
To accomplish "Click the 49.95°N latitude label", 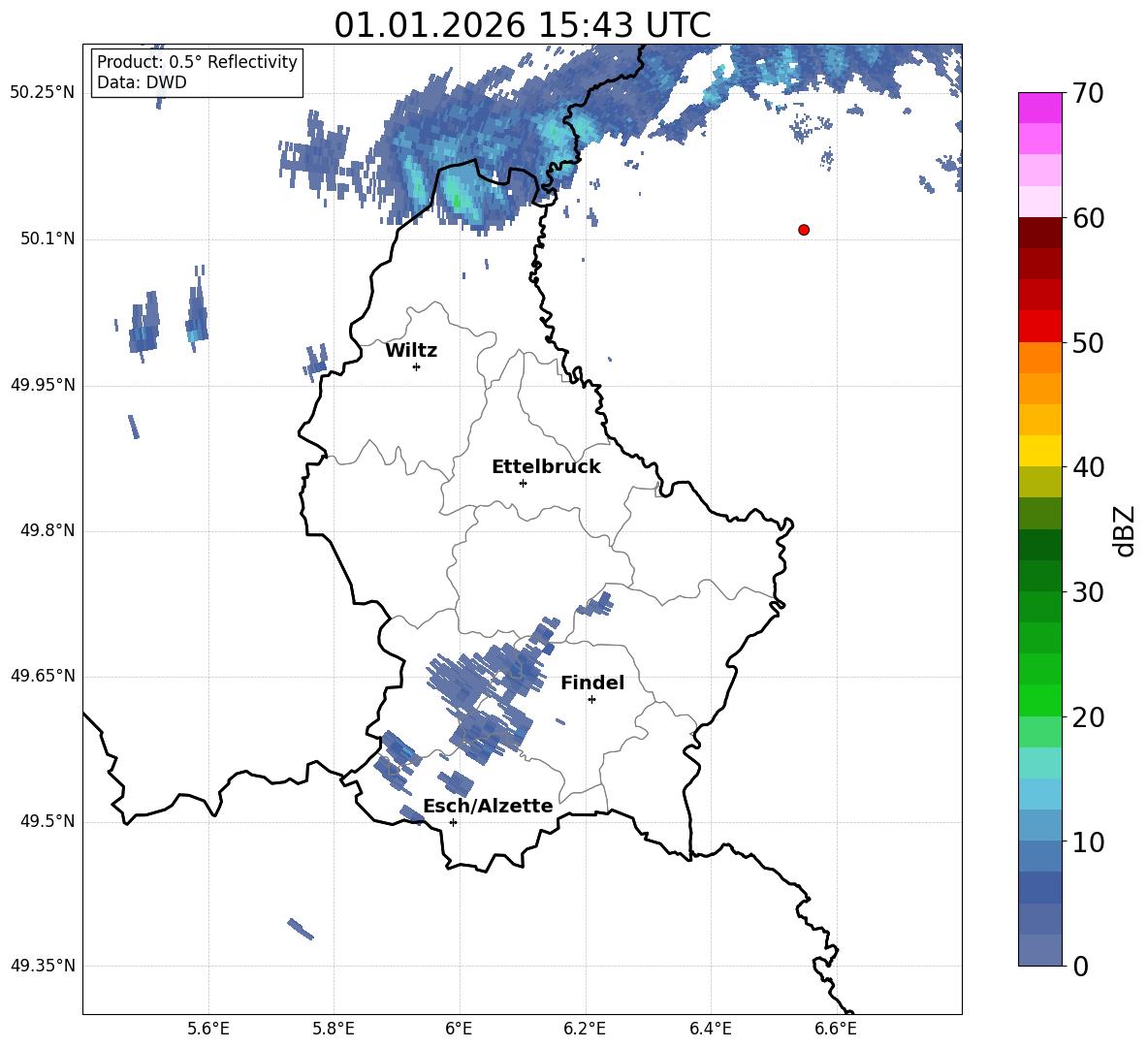I will (x=43, y=385).
